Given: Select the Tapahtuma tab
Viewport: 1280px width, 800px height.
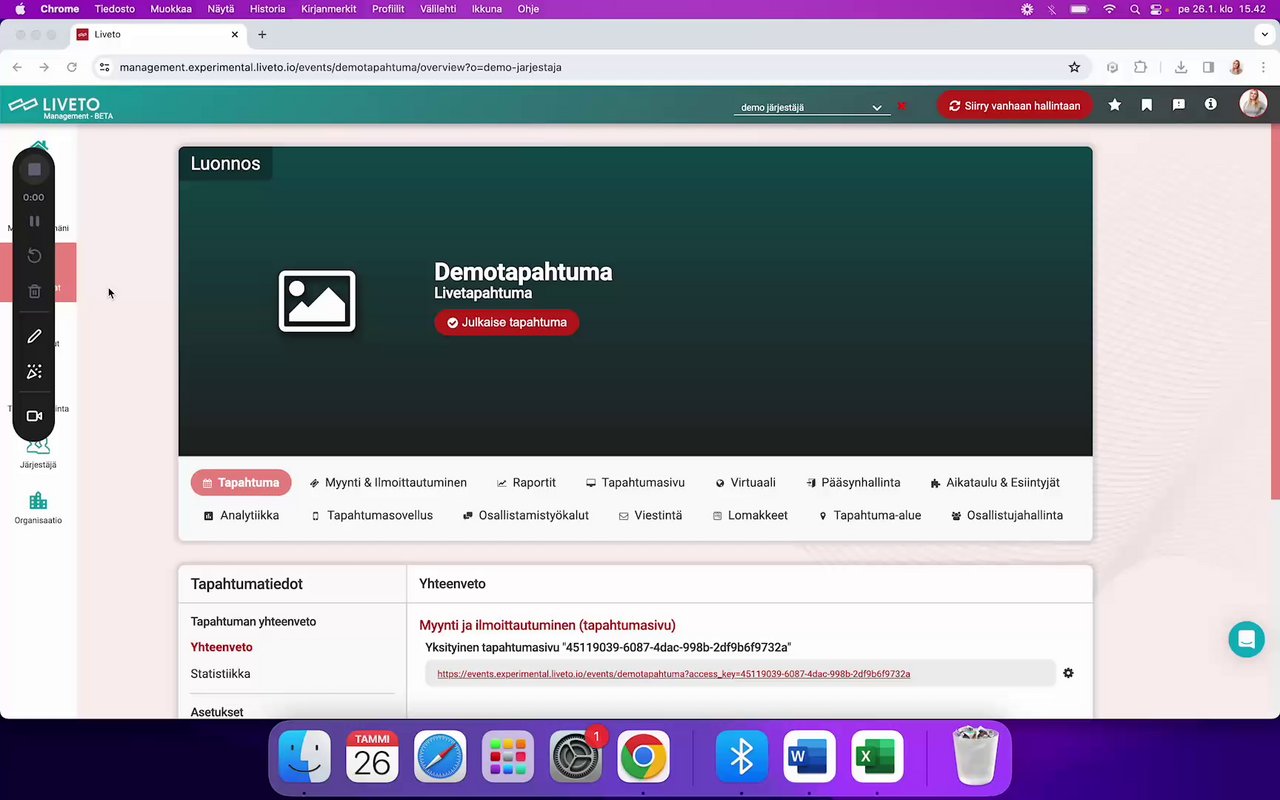Looking at the screenshot, I should (241, 482).
